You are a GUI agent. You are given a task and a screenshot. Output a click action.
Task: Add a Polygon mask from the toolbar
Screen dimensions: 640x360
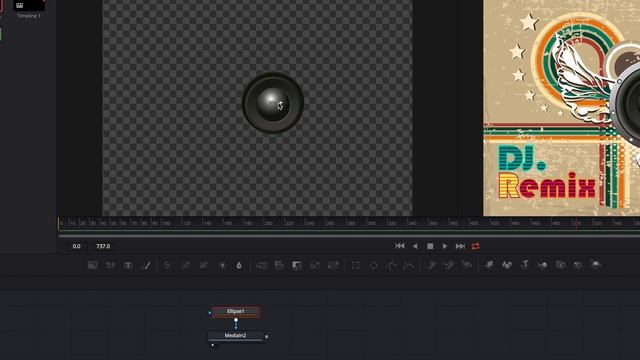coord(391,265)
